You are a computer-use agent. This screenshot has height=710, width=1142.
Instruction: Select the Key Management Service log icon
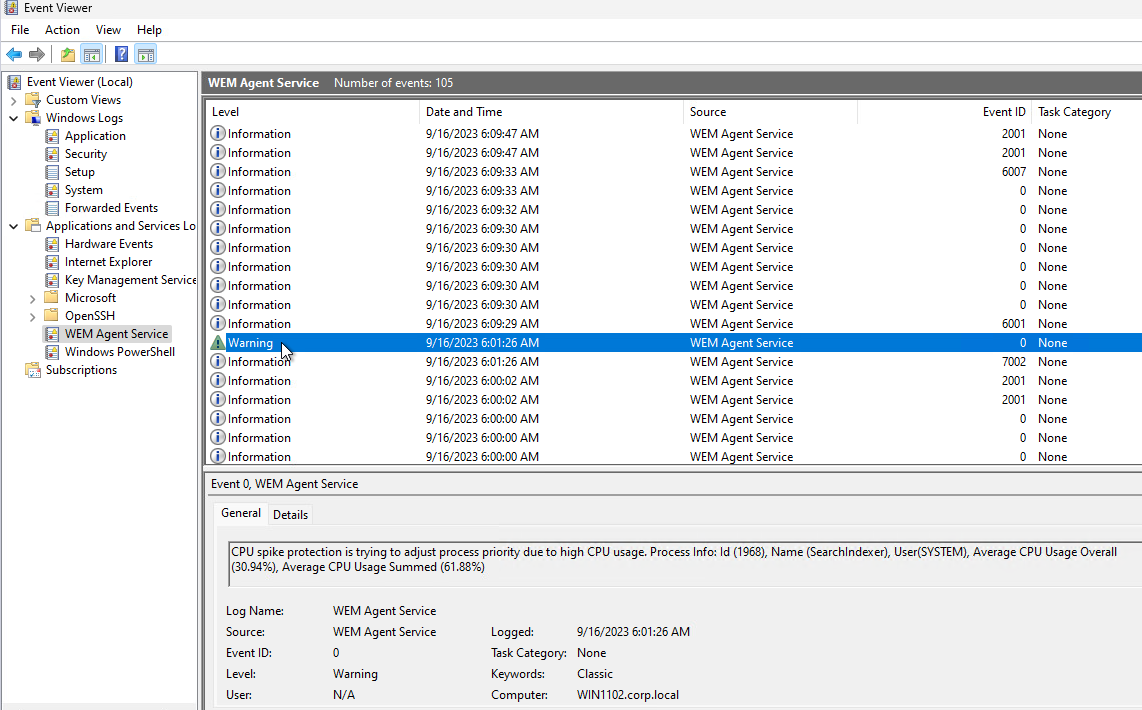click(x=52, y=280)
